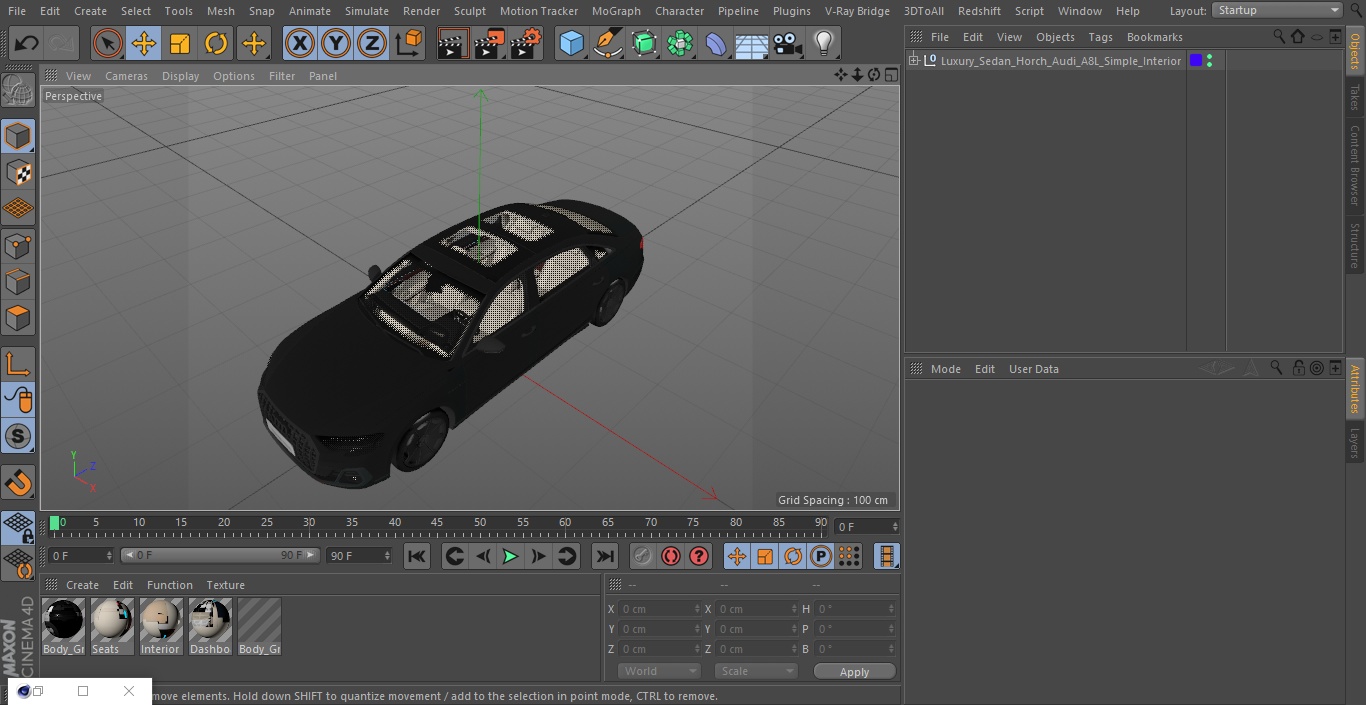Screen dimensions: 1366x705
Task: Activate the Move tool
Action: [143, 43]
